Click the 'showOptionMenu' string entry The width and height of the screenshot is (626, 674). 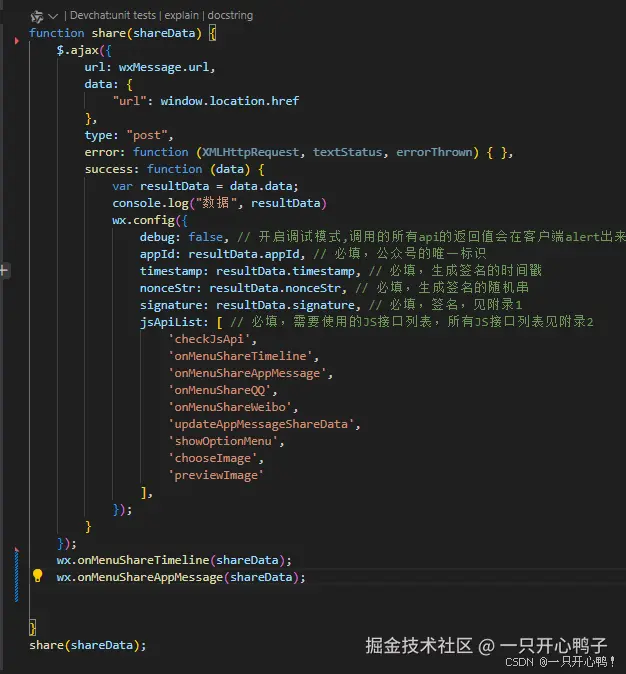tap(223, 441)
